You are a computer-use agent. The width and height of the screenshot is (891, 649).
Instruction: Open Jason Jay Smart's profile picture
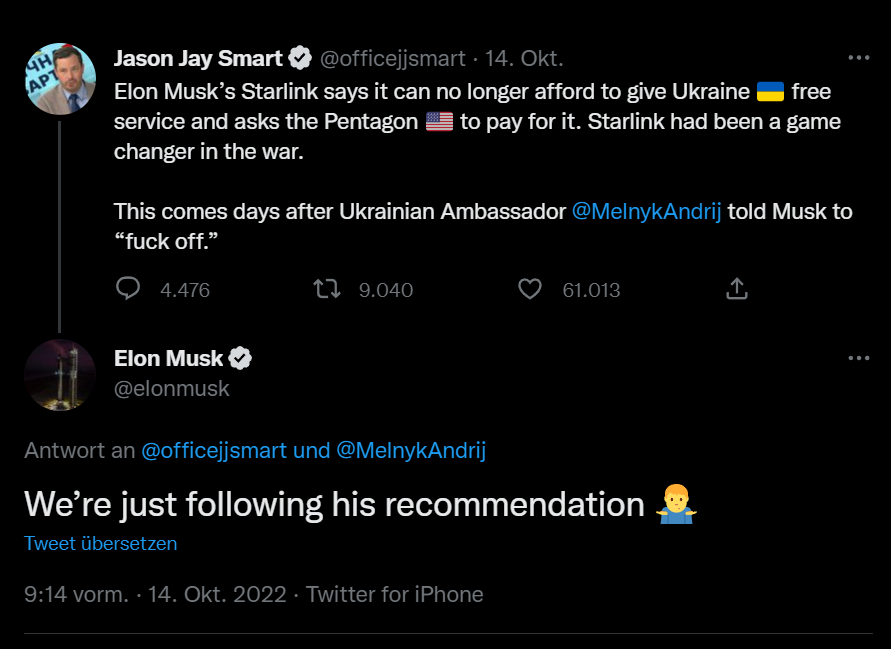pos(60,79)
